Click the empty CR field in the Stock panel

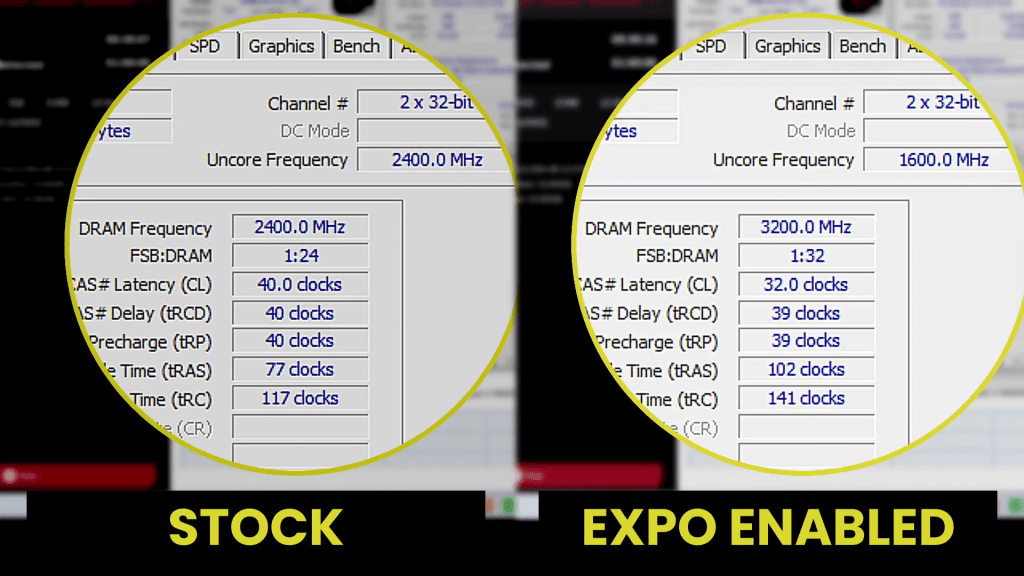tap(300, 428)
